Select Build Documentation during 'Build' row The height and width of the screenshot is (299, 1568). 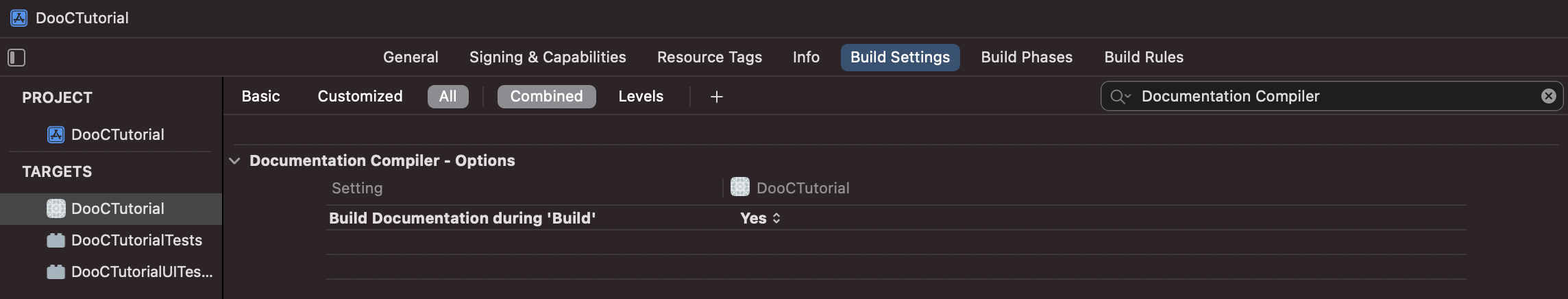pyautogui.click(x=896, y=218)
